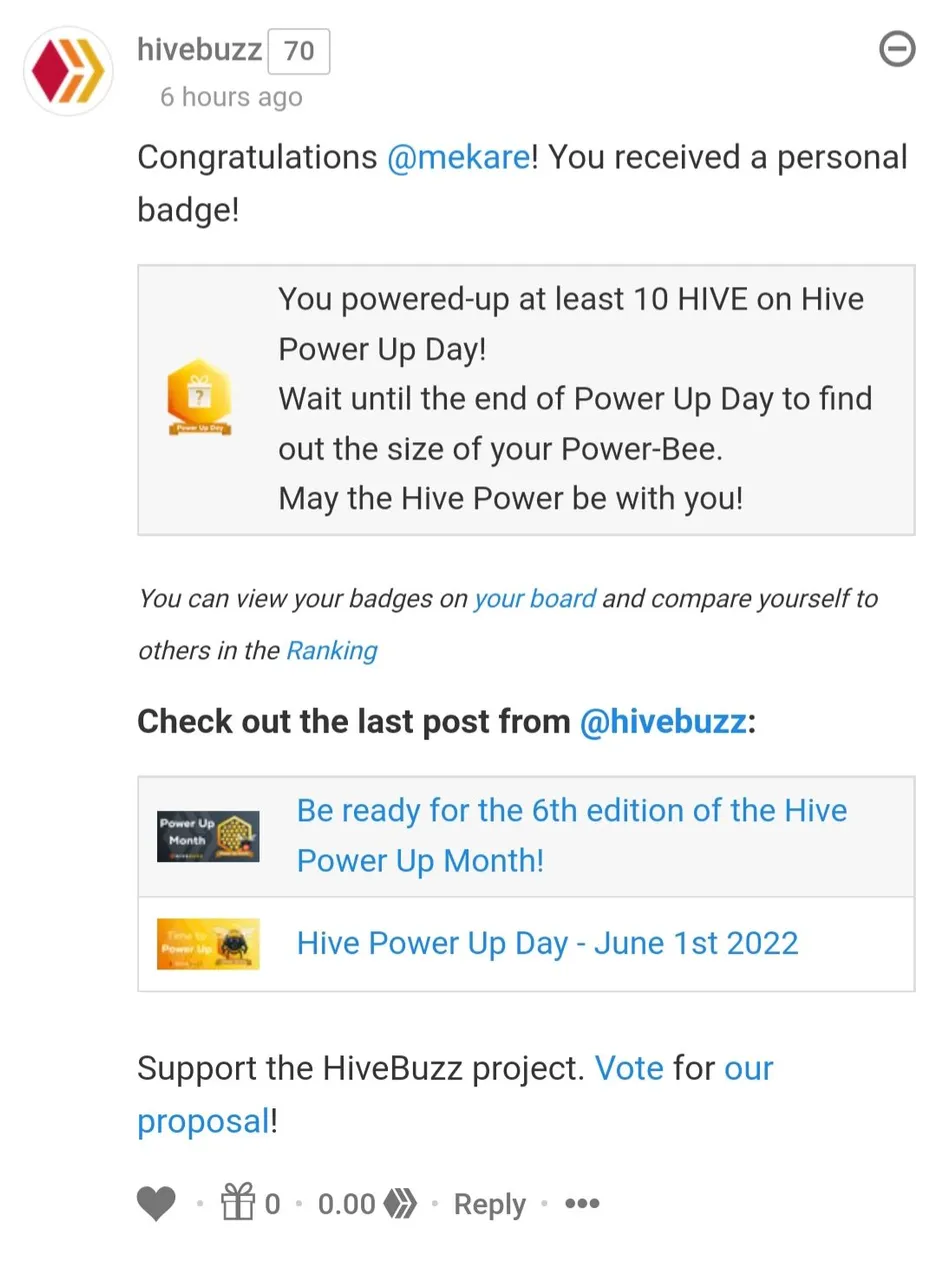Click the Vote link
The height and width of the screenshot is (1280, 937).
point(629,1068)
